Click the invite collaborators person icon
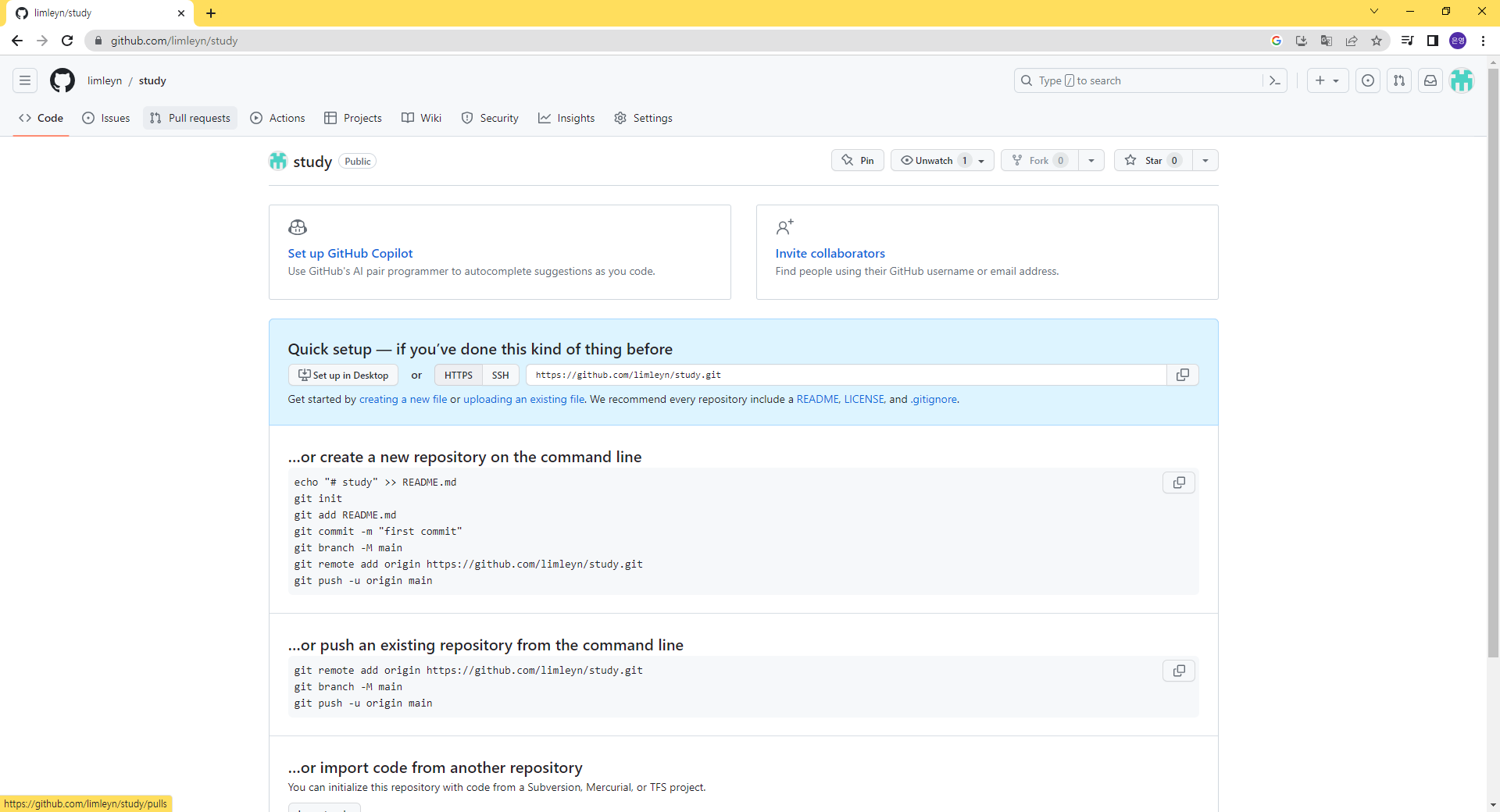This screenshot has height=812, width=1500. click(x=784, y=227)
